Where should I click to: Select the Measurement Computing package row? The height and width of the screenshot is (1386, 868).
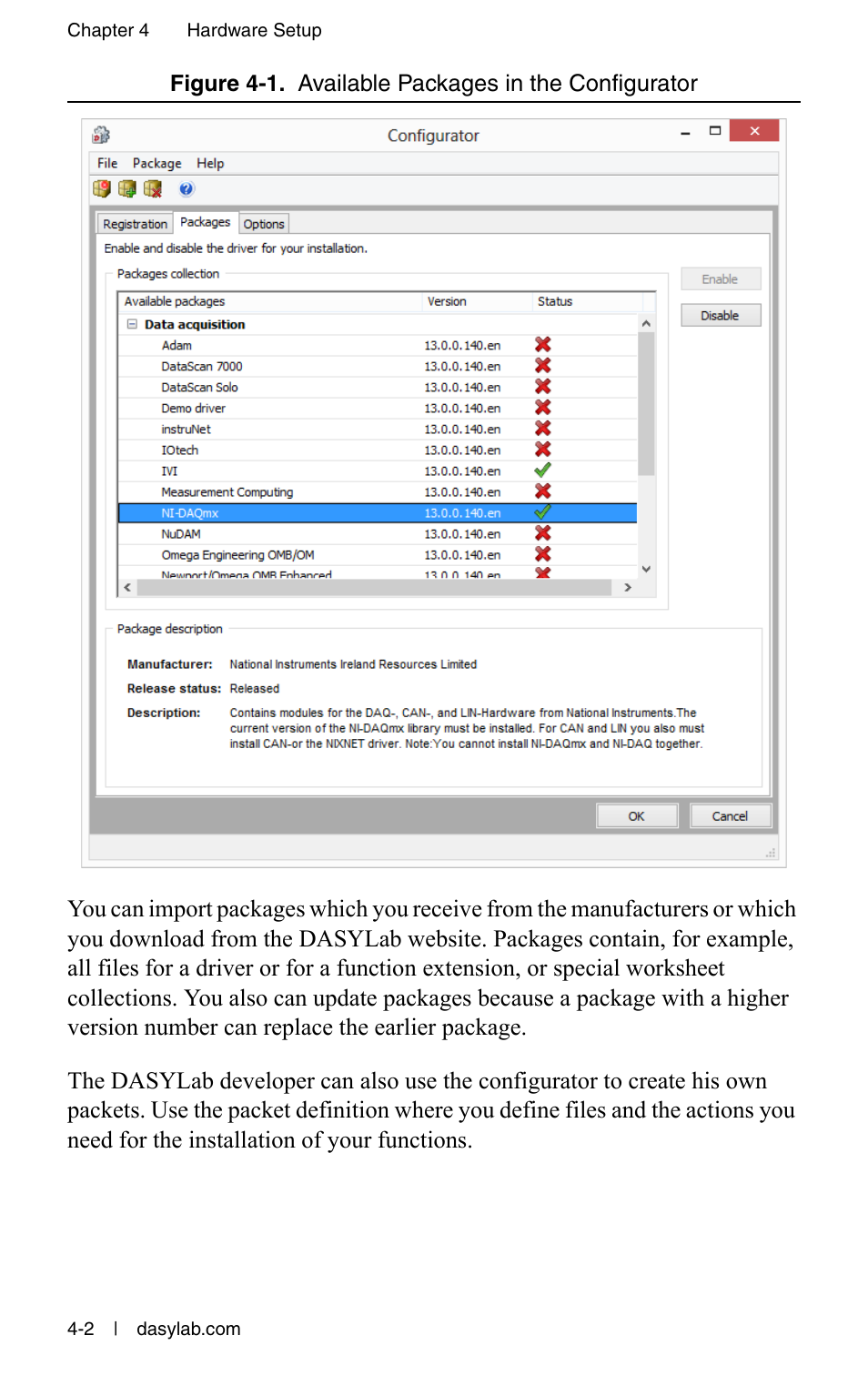pos(378,491)
